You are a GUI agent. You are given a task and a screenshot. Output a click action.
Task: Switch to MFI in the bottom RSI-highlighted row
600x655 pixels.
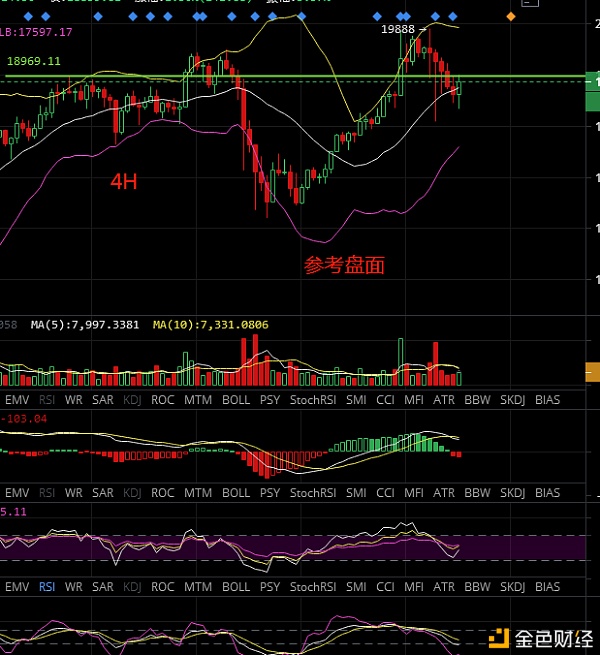point(414,587)
